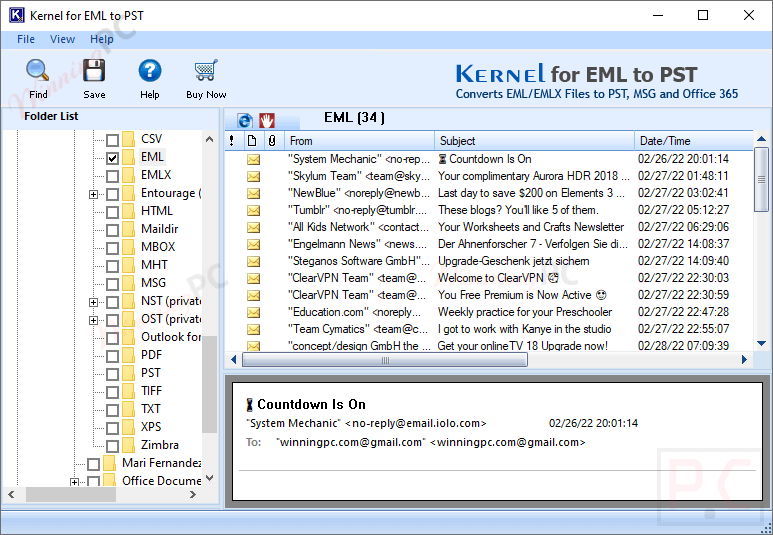Sort emails by From column header
The image size is (773, 535).
pos(359,141)
